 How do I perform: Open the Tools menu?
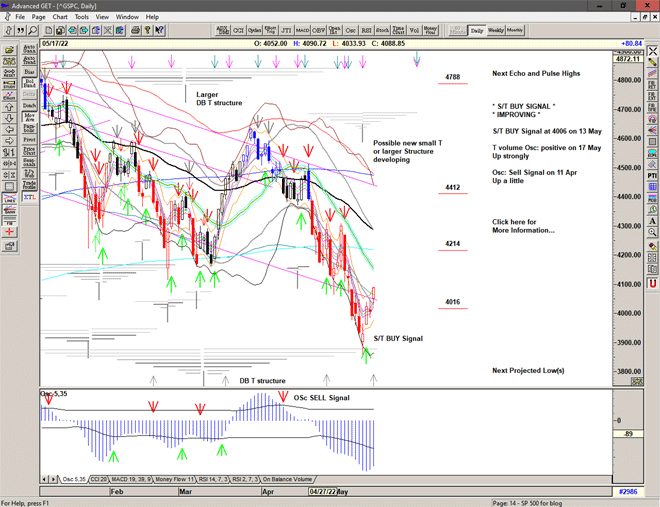[x=82, y=17]
